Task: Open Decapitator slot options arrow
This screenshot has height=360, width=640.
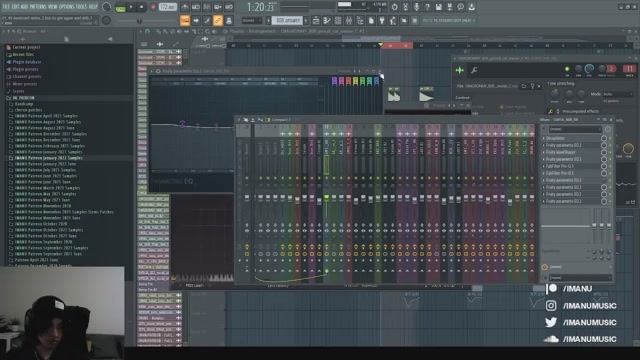Action: point(544,138)
